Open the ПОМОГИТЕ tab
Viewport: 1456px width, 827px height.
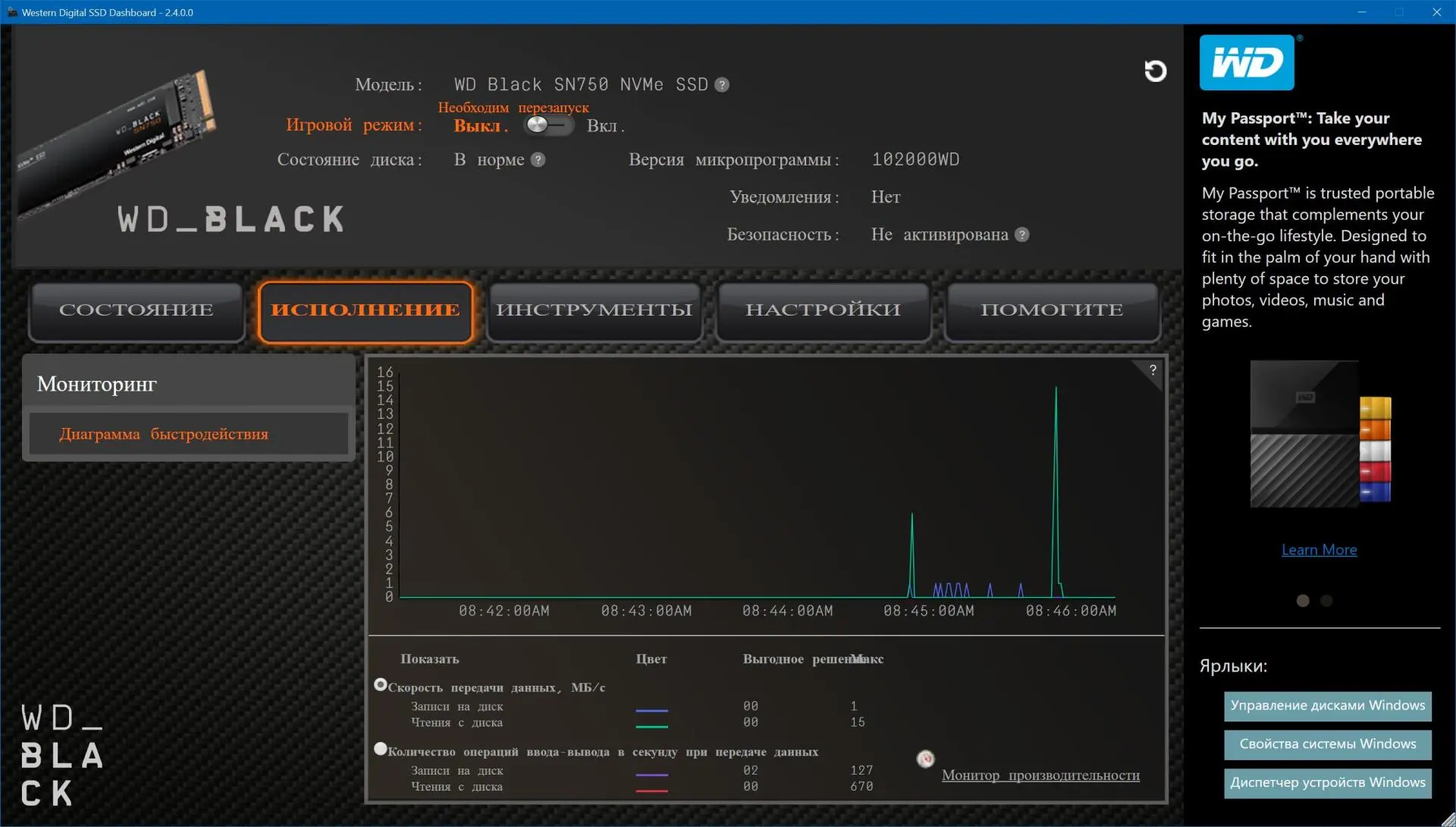1053,311
